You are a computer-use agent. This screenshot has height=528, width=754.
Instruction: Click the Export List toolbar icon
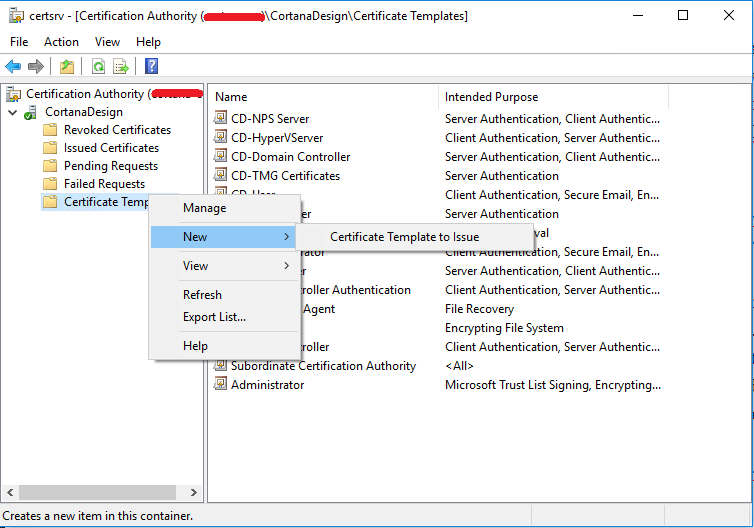pos(121,66)
